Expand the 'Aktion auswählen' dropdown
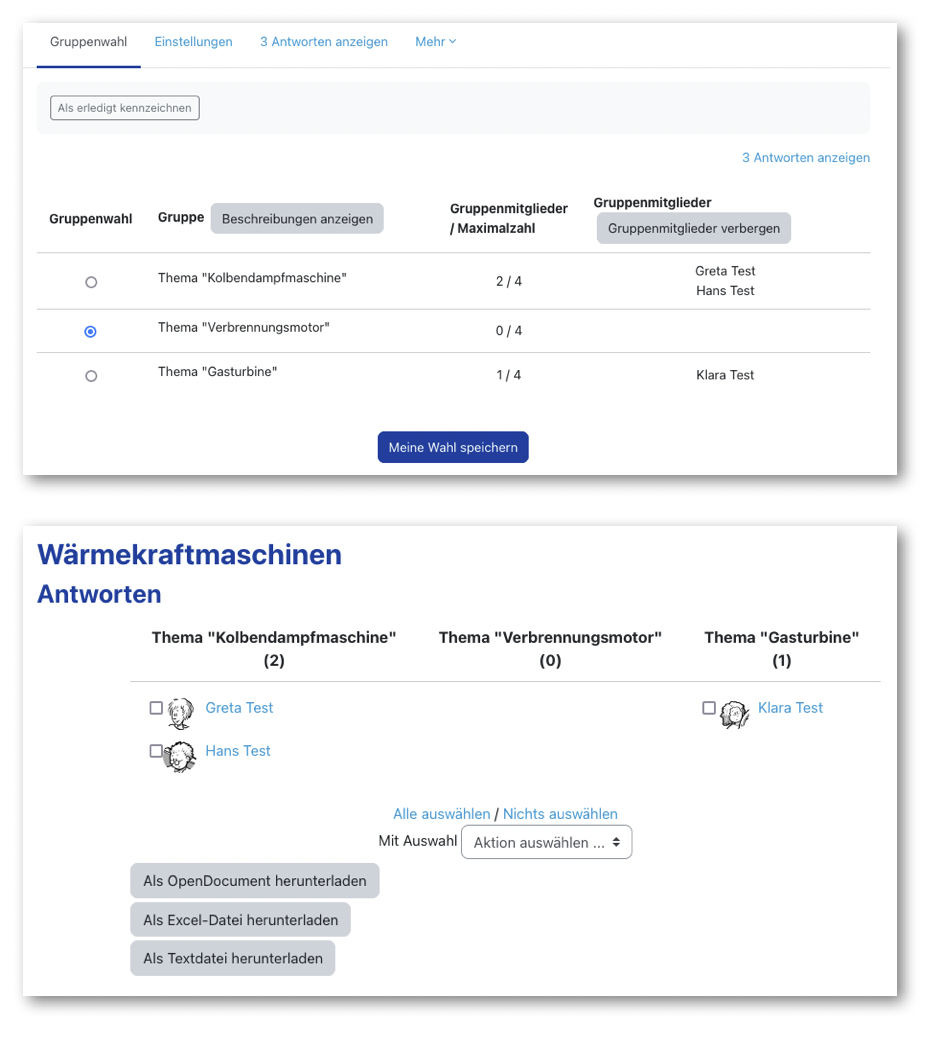 [x=546, y=843]
